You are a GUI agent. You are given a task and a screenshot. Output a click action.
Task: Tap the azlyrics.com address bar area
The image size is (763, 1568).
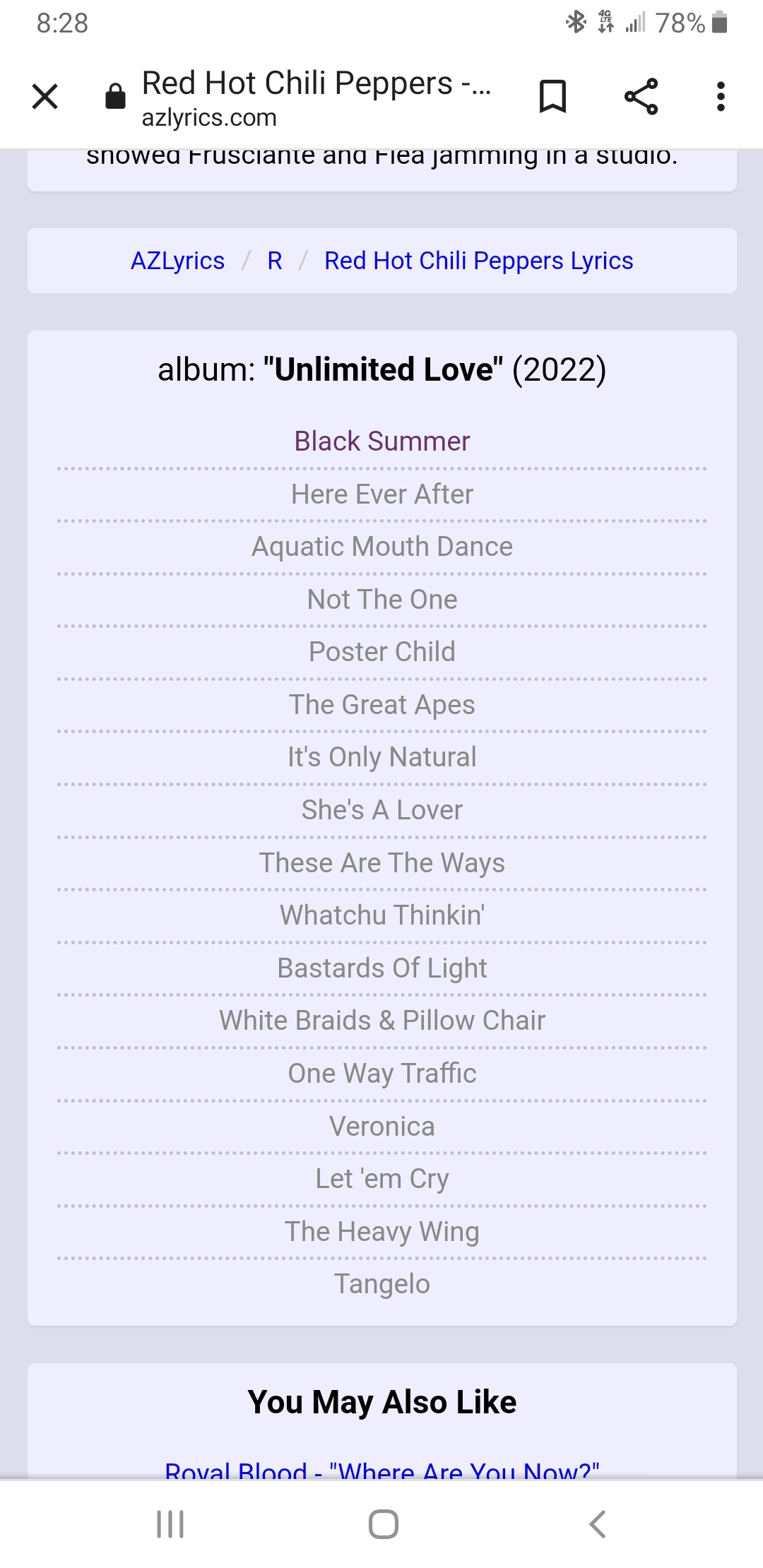[x=208, y=118]
